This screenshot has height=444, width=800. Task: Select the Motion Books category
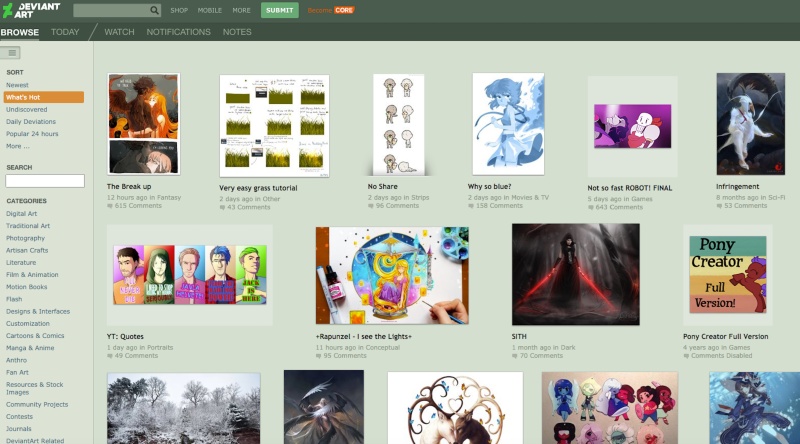coord(27,287)
